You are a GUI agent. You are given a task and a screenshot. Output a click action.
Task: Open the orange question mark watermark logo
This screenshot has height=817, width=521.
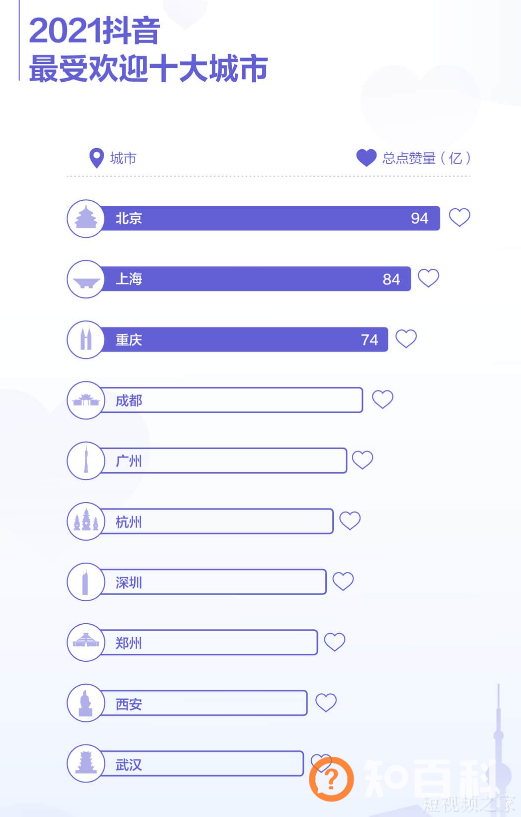click(331, 779)
